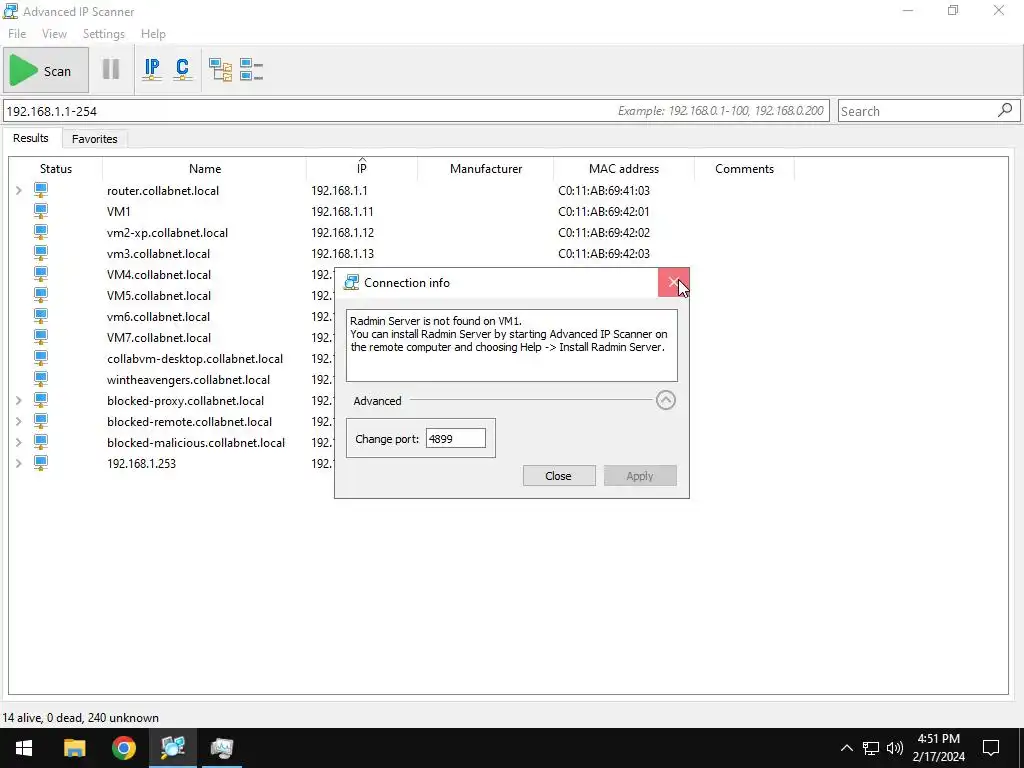Viewport: 1024px width, 768px height.
Task: Click the computer icon for 192.168.1.253
Action: (40, 462)
